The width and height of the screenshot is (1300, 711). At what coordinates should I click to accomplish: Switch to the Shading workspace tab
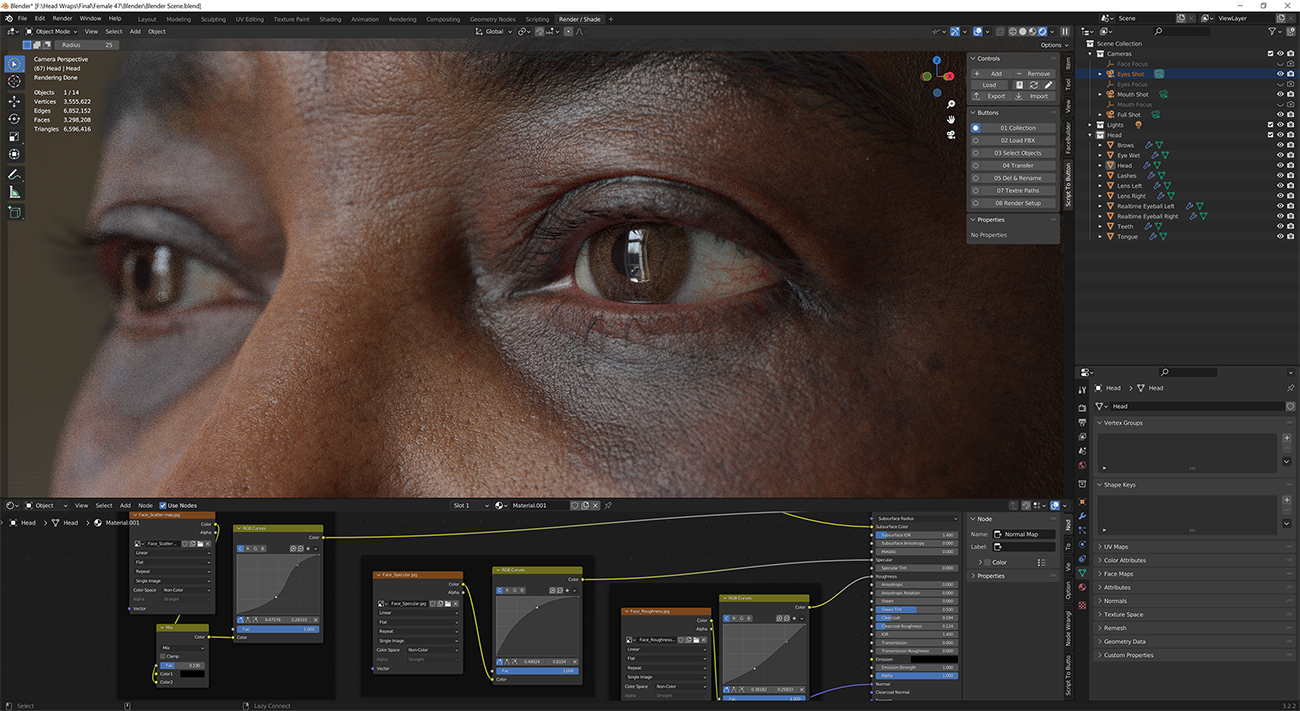[x=330, y=18]
